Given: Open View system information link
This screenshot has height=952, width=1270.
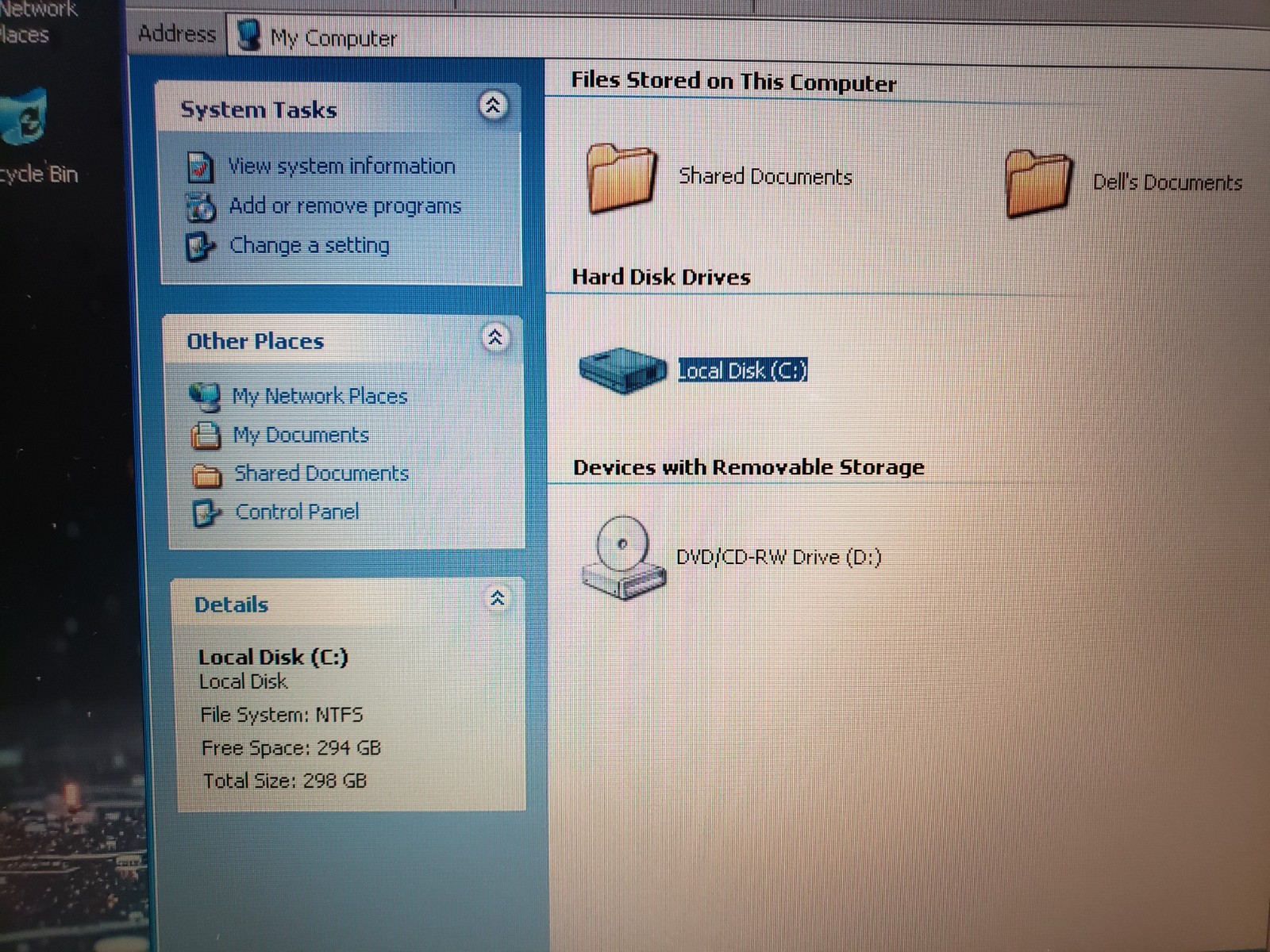Looking at the screenshot, I should pyautogui.click(x=341, y=166).
